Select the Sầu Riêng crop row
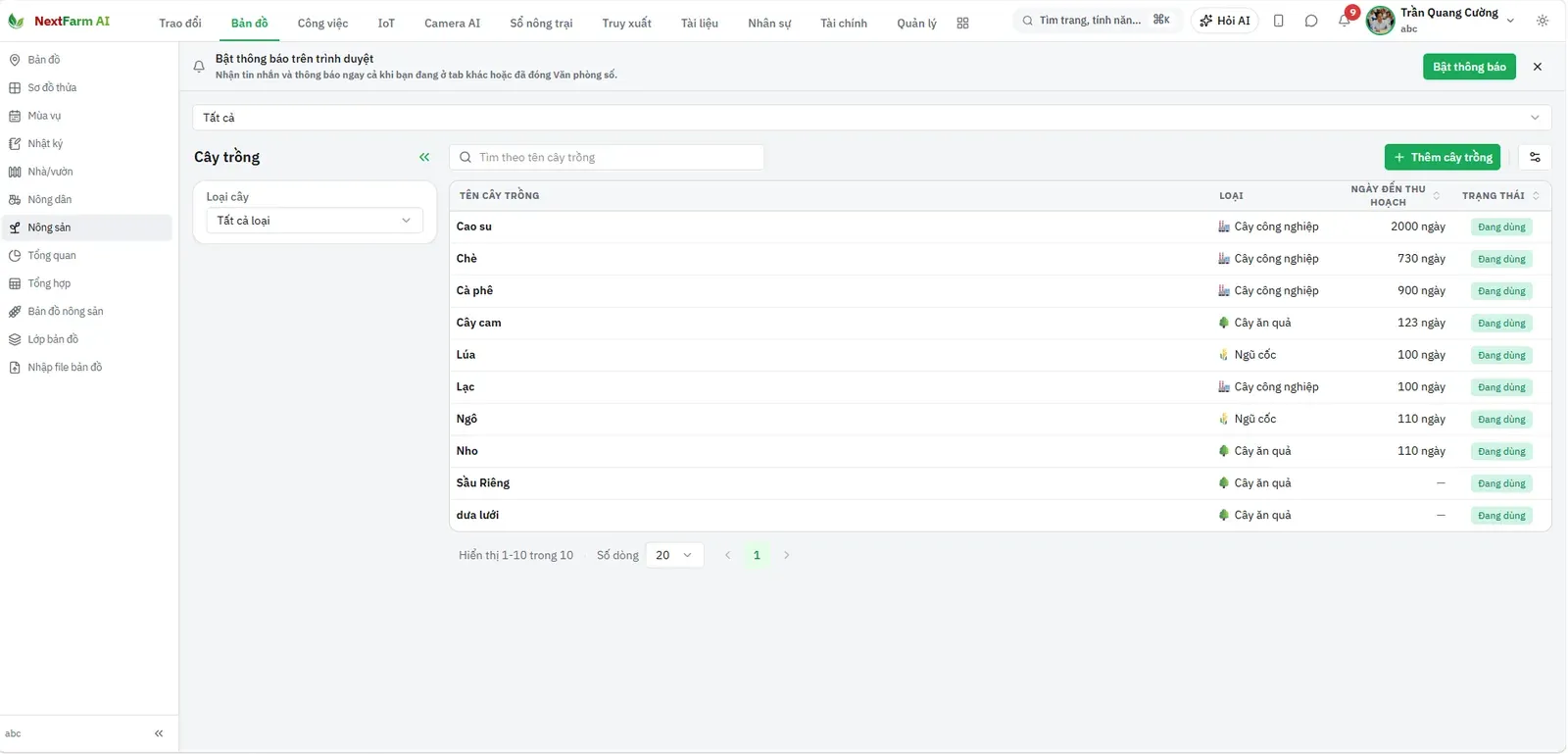The width and height of the screenshot is (1568, 754). point(1000,483)
